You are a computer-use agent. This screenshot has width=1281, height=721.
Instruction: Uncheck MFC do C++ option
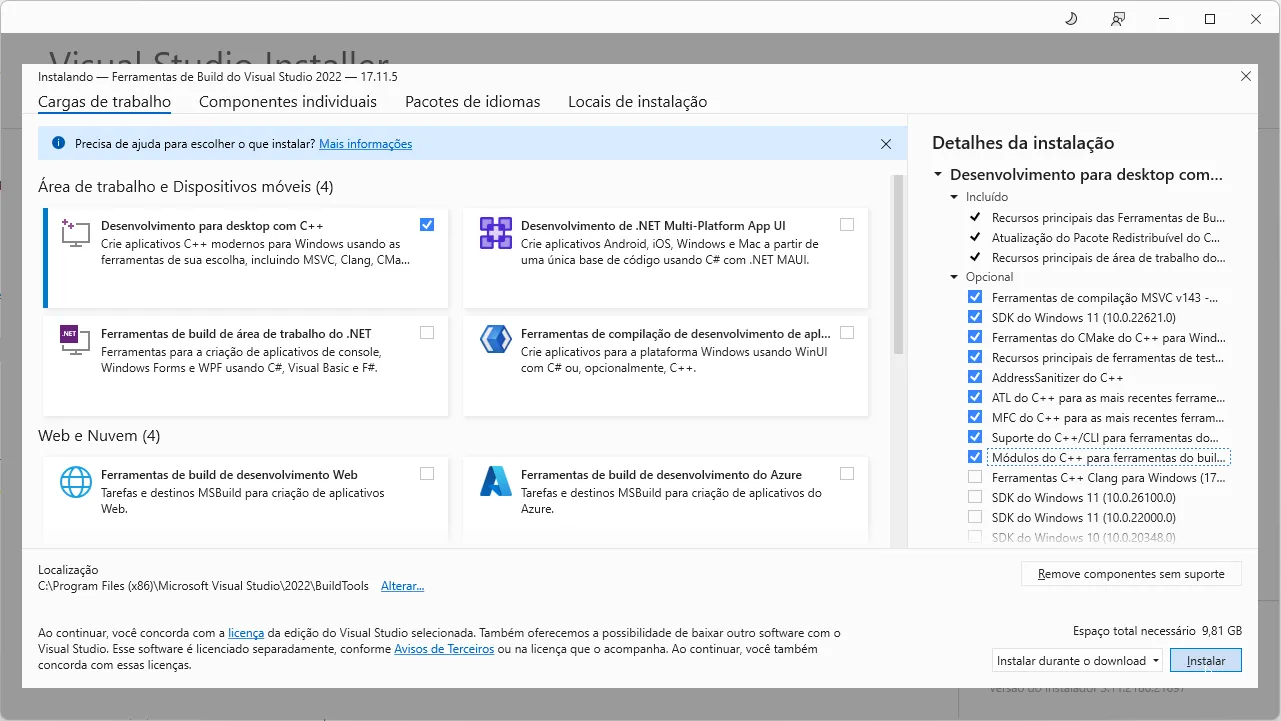[x=975, y=417]
